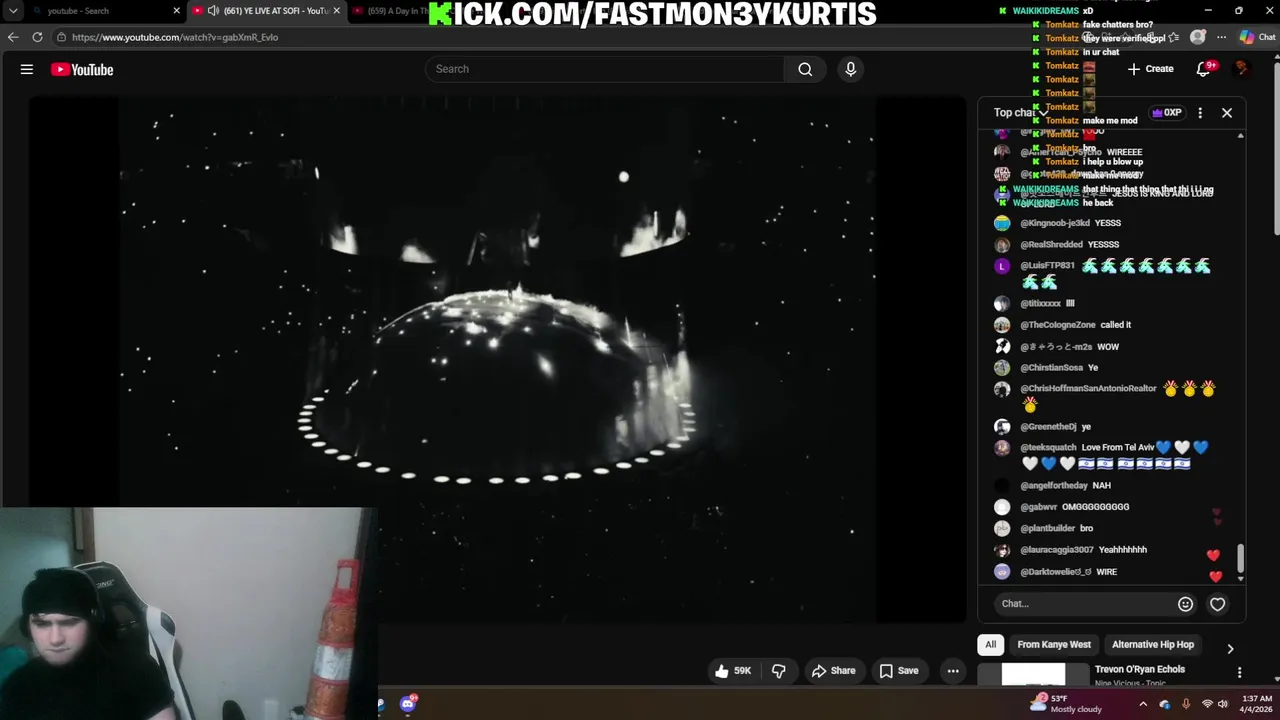Viewport: 1280px width, 720px height.
Task: Click the concert video player
Action: click(x=497, y=360)
